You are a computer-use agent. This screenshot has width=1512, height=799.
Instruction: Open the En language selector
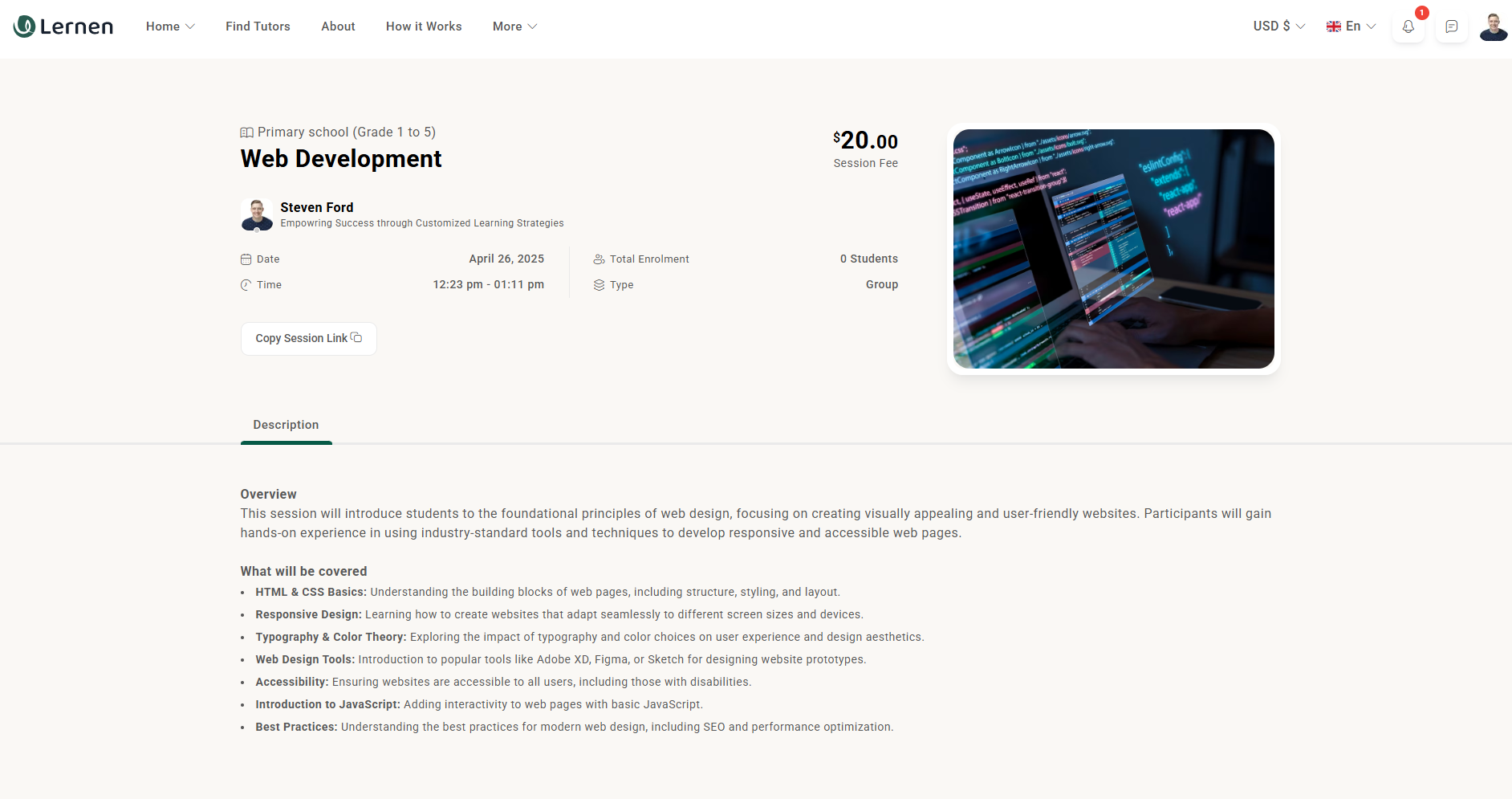1351,26
